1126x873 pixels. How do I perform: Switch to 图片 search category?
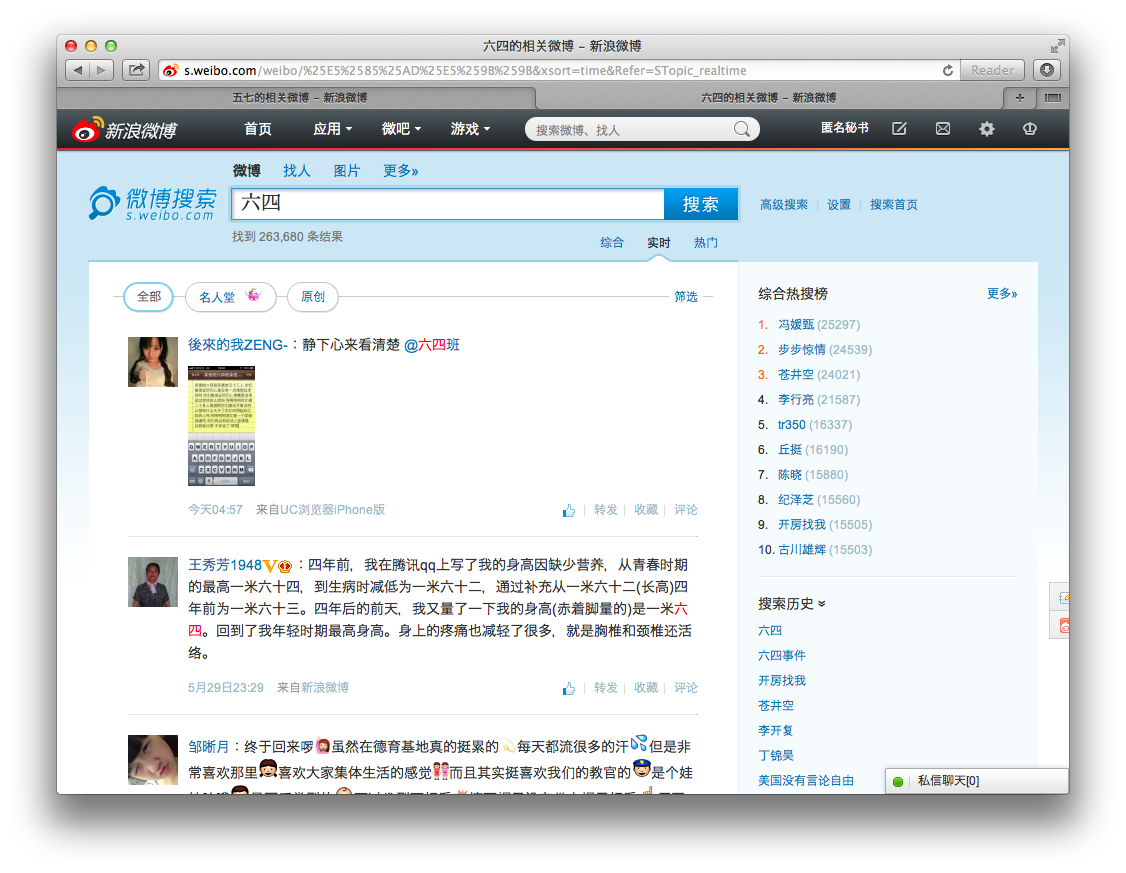click(347, 171)
